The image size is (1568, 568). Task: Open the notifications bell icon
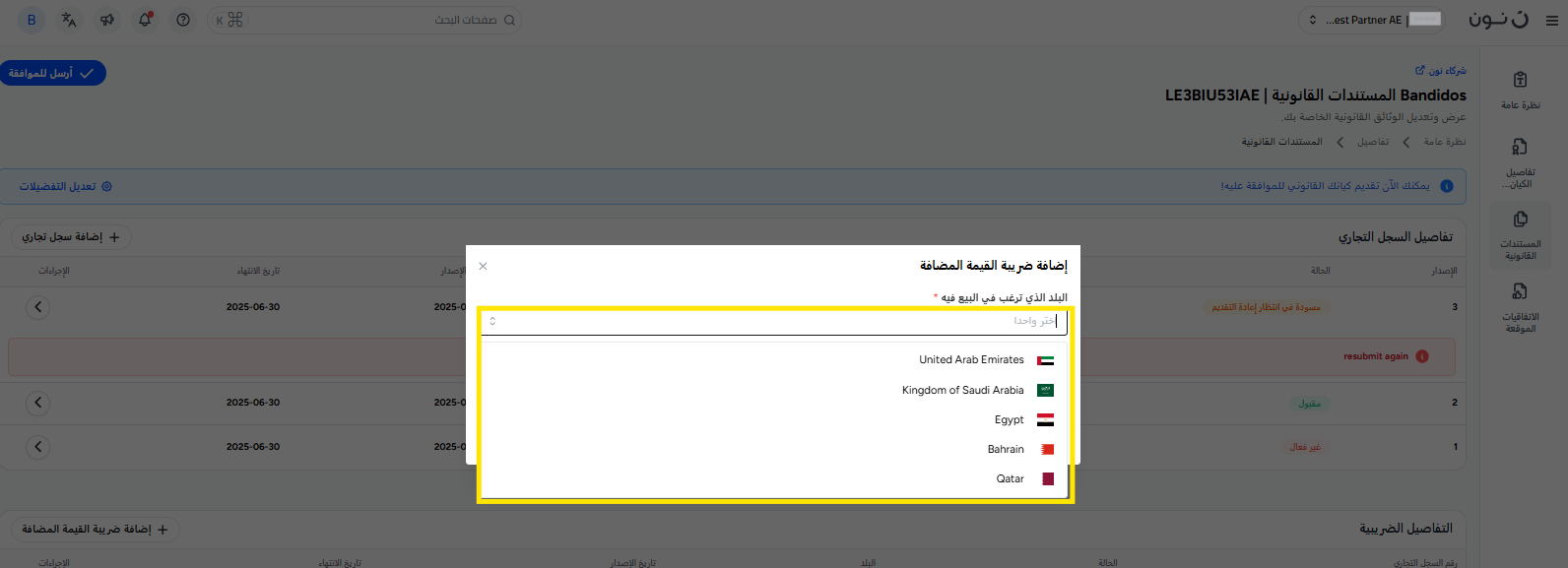(x=145, y=20)
